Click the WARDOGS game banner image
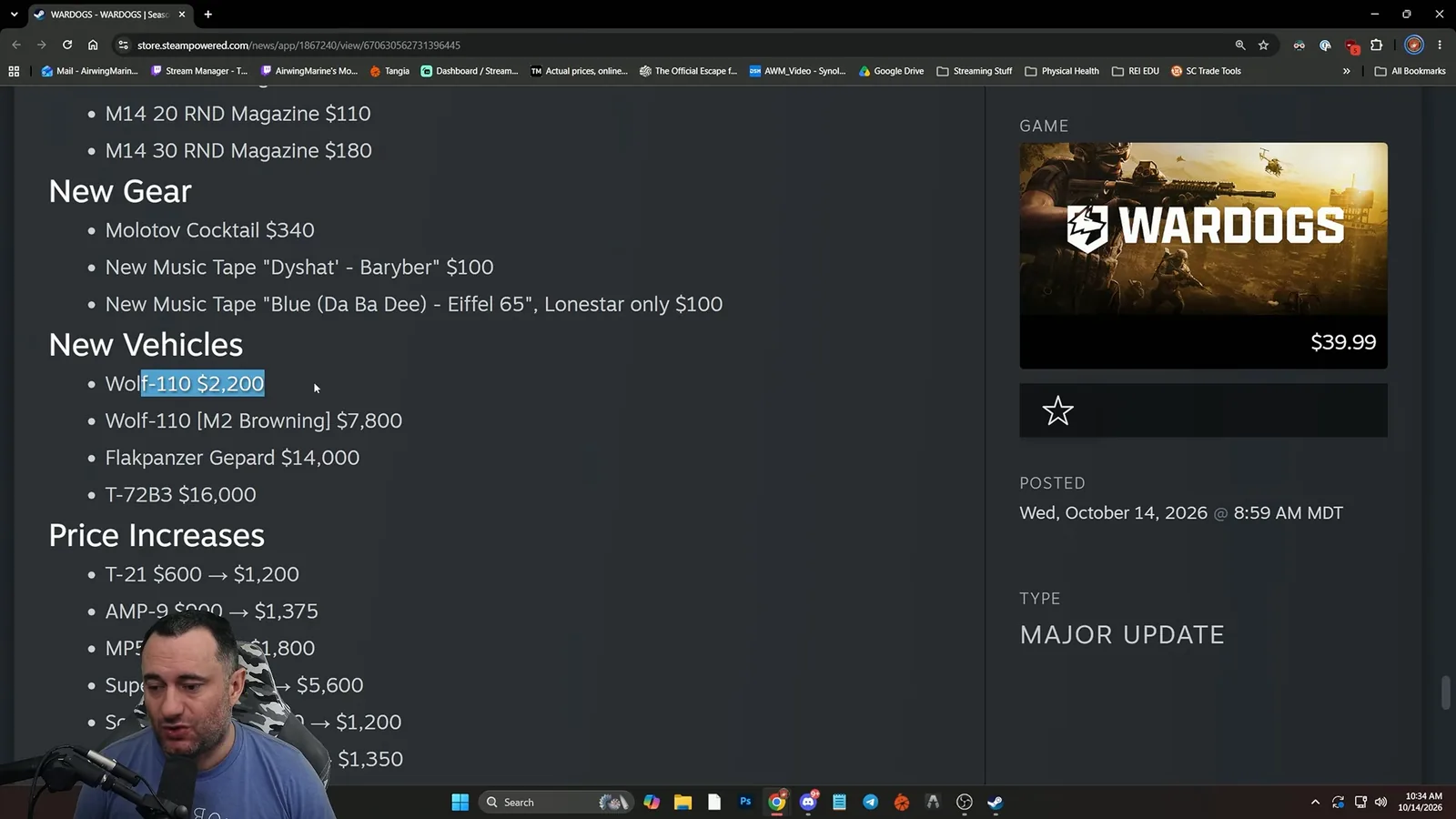This screenshot has width=1456, height=819. [x=1203, y=228]
